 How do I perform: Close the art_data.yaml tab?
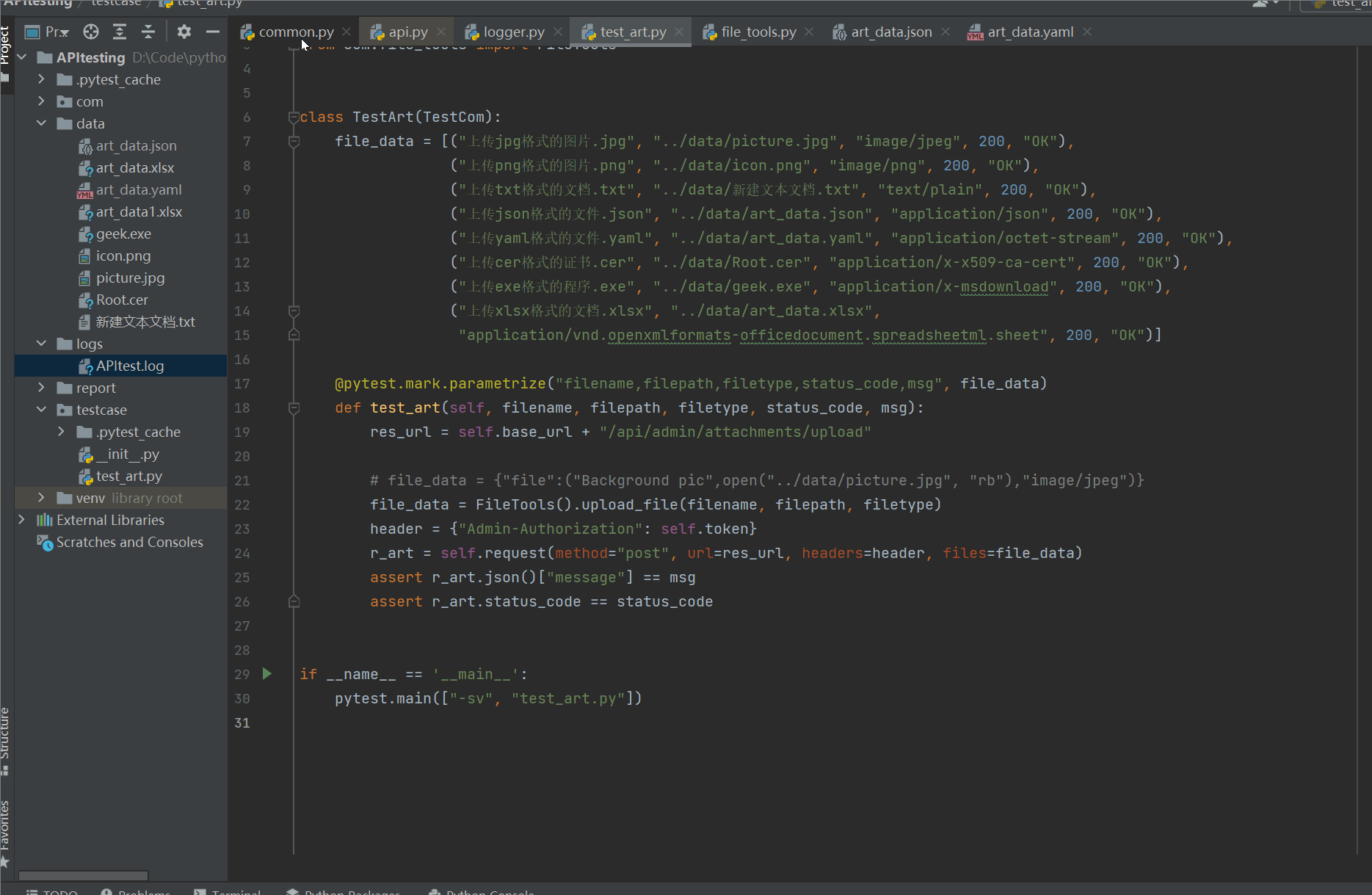point(1087,32)
